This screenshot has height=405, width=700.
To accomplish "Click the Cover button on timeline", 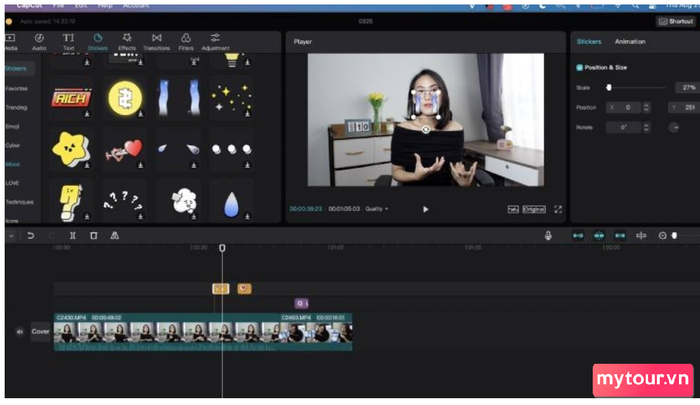I will point(40,332).
